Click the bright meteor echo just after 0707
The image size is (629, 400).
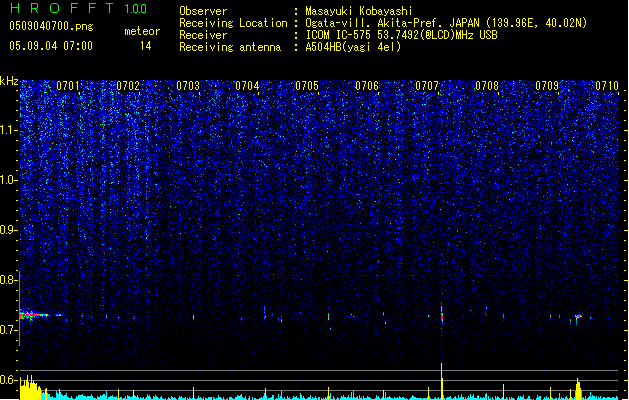click(442, 316)
